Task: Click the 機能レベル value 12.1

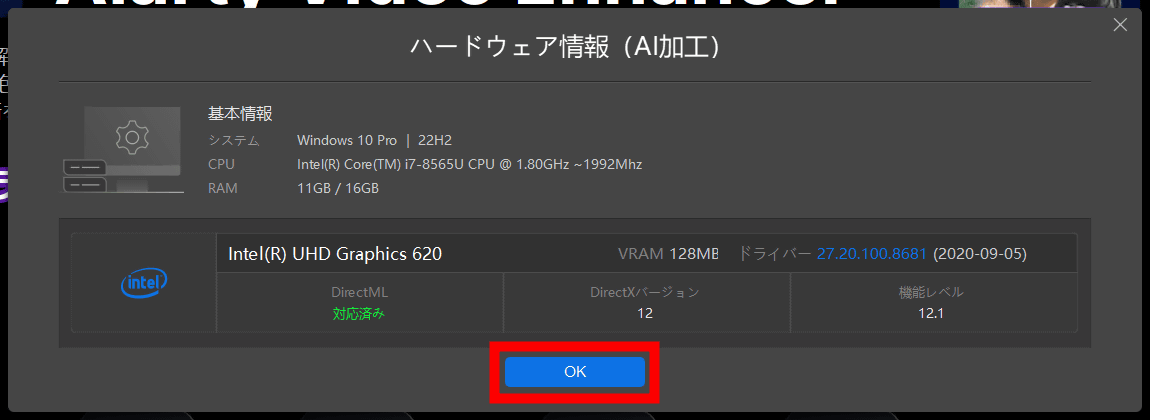Action: tap(931, 314)
